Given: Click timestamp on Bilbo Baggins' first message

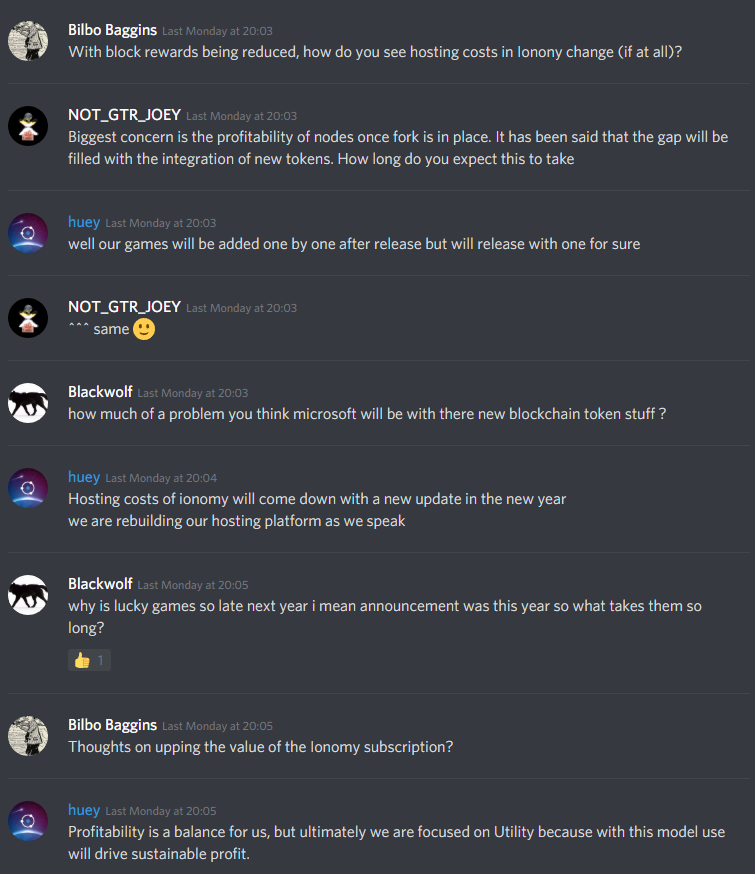Looking at the screenshot, I should coord(217,31).
